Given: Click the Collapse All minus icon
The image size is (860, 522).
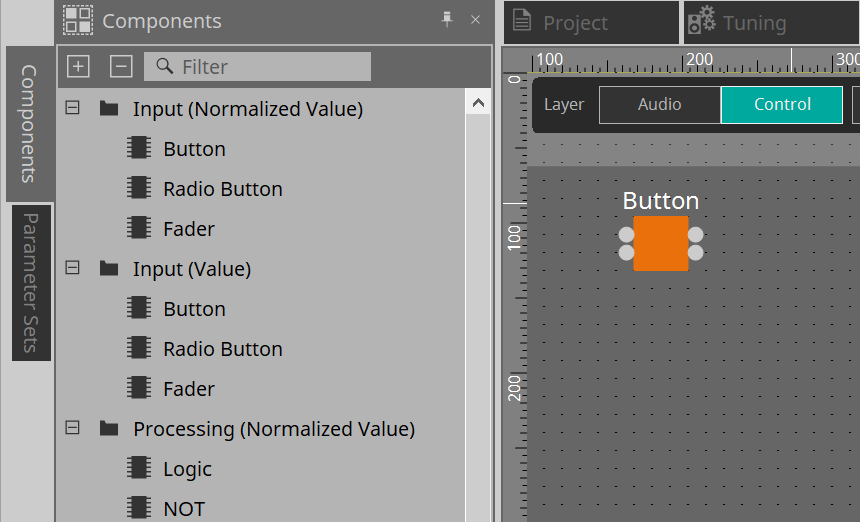Looking at the screenshot, I should coord(121,66).
